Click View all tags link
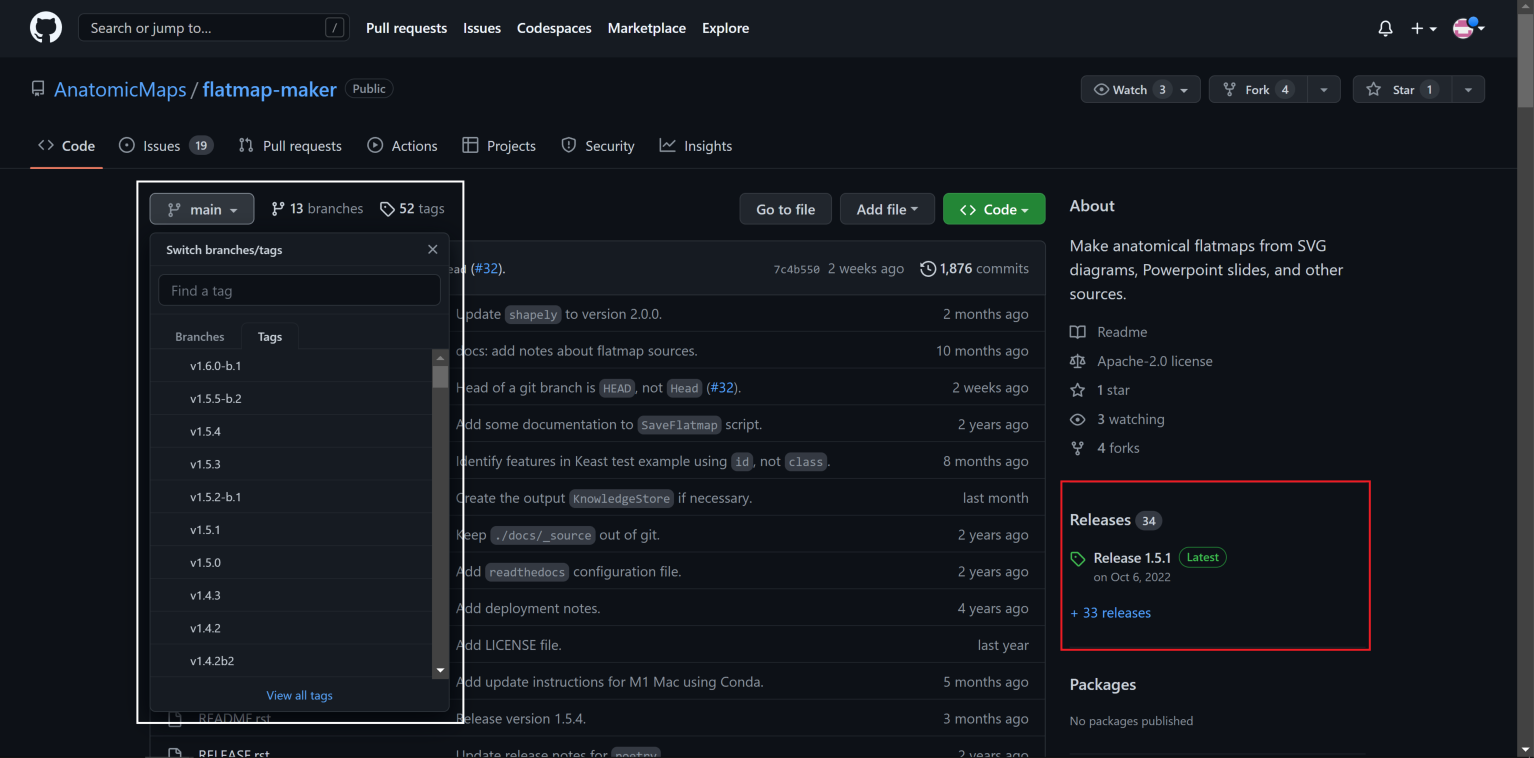Screen dimensions: 1534x758 pos(299,695)
